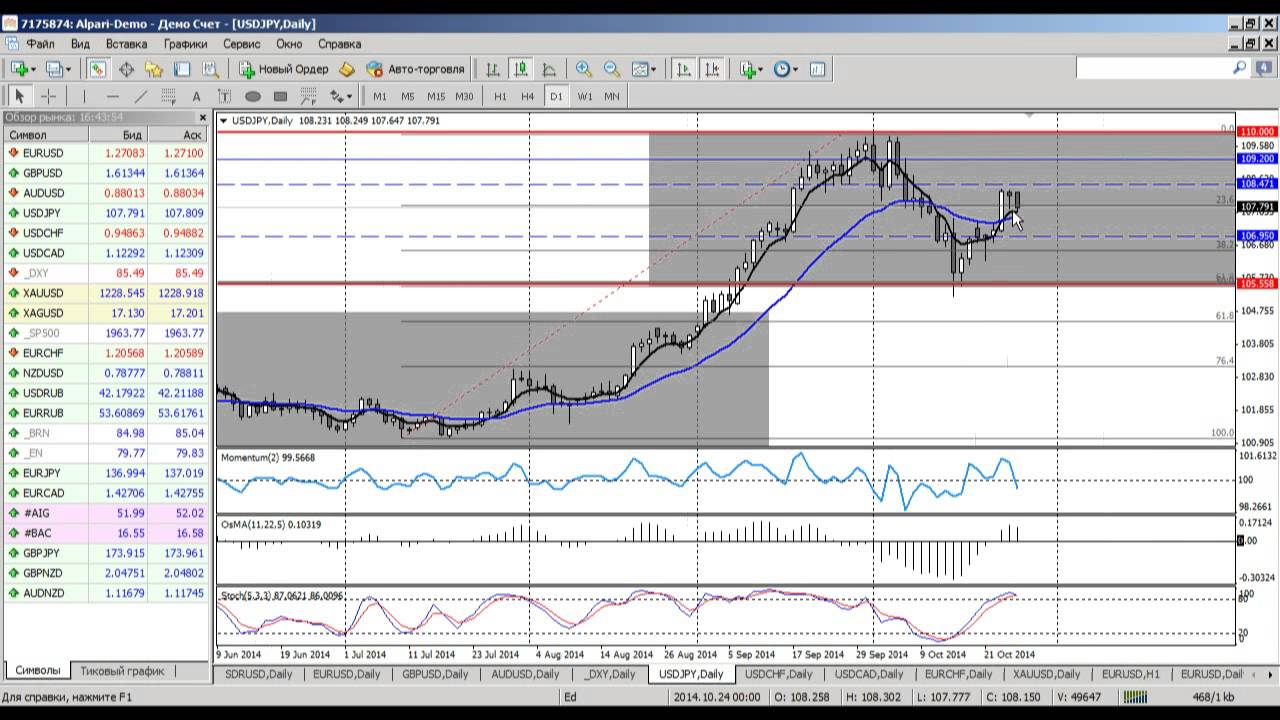Switch timeframe to H4
The width and height of the screenshot is (1280, 720).
(527, 96)
